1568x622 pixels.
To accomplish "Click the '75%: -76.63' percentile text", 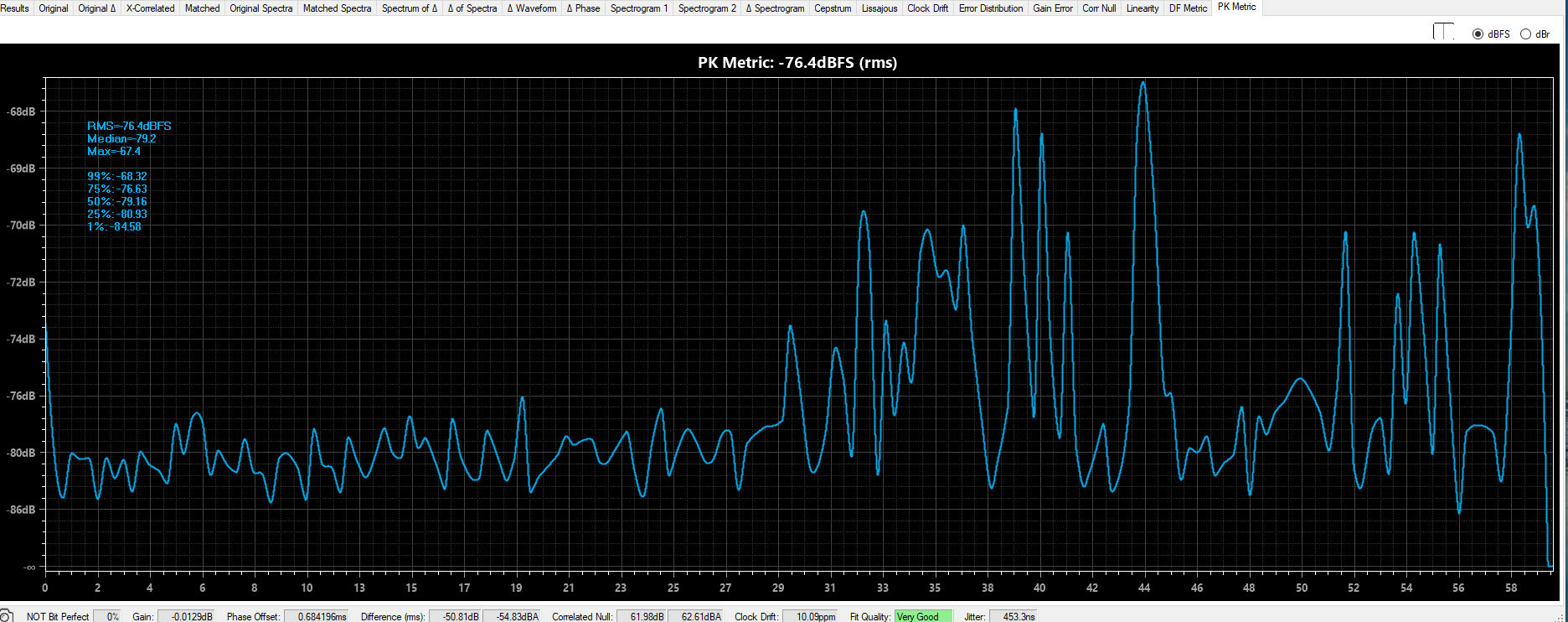I will tap(117, 189).
